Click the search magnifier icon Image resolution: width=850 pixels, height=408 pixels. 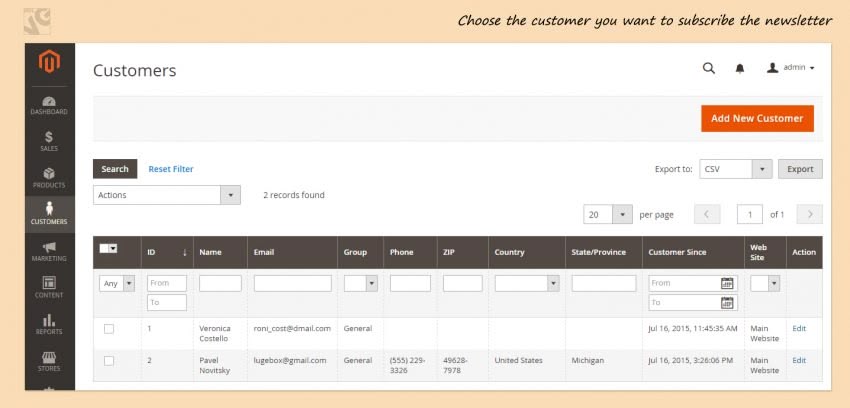(x=709, y=68)
